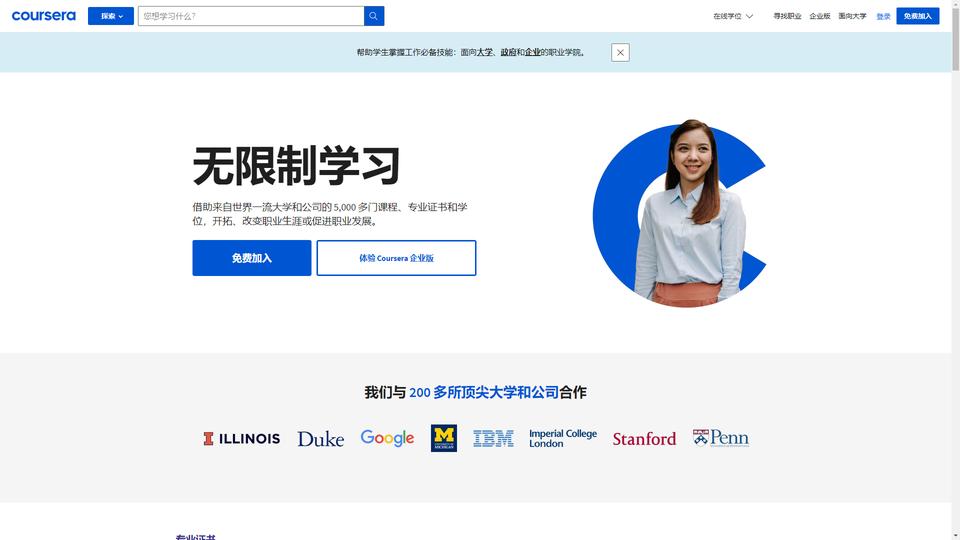Open the 政府 link in banner
960x540 pixels.
tap(508, 53)
